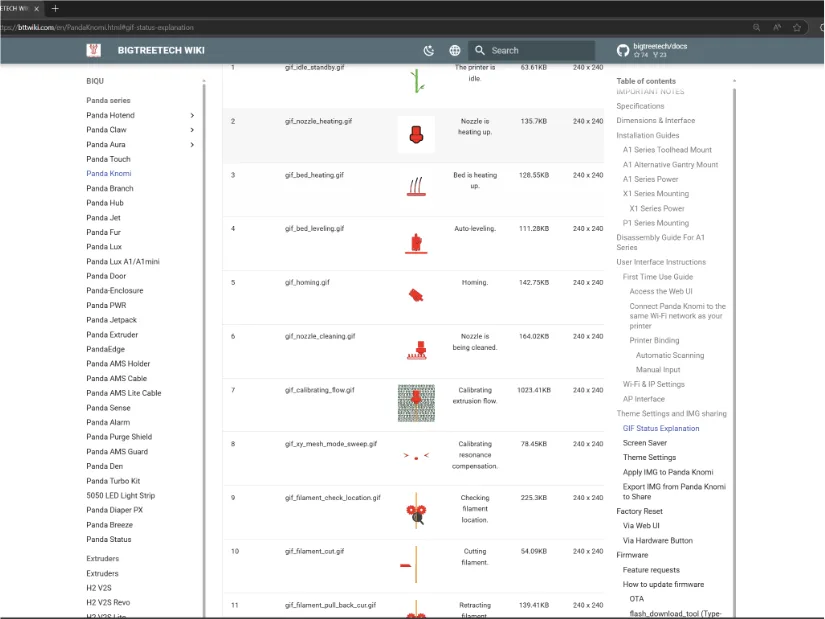Click the search magnifier icon
This screenshot has height=619, width=825.
[x=479, y=51]
